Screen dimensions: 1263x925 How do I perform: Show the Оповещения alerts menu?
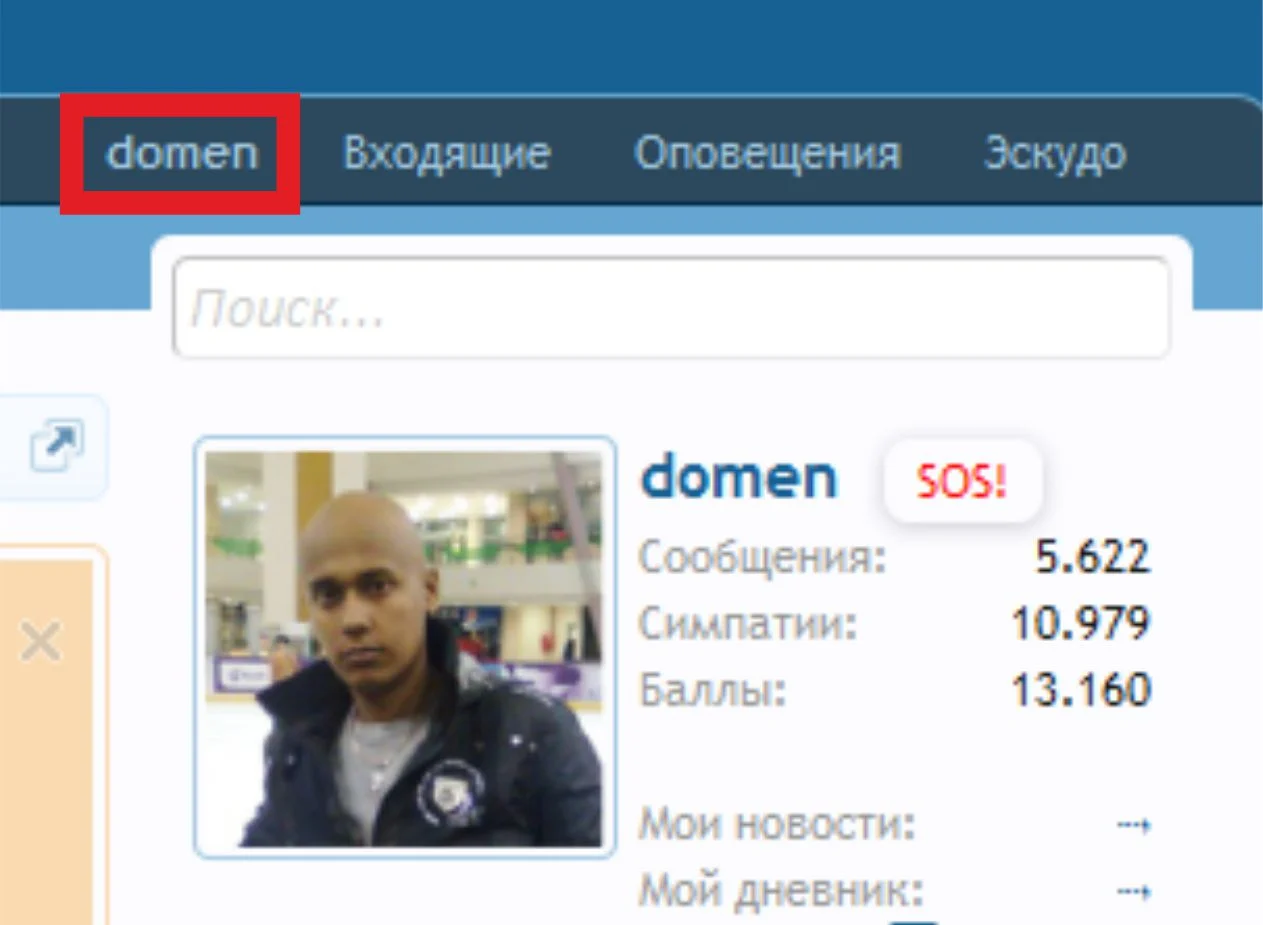(x=767, y=154)
